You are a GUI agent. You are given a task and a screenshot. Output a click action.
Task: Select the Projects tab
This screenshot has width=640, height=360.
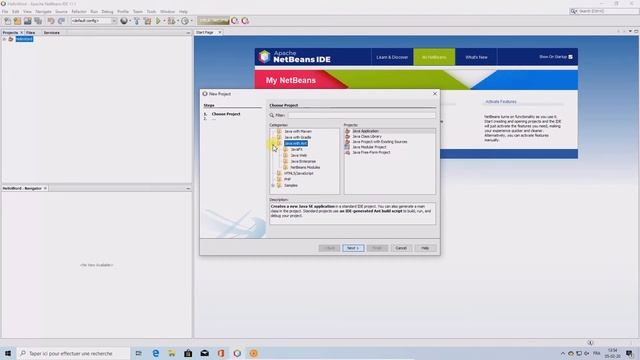(10, 32)
